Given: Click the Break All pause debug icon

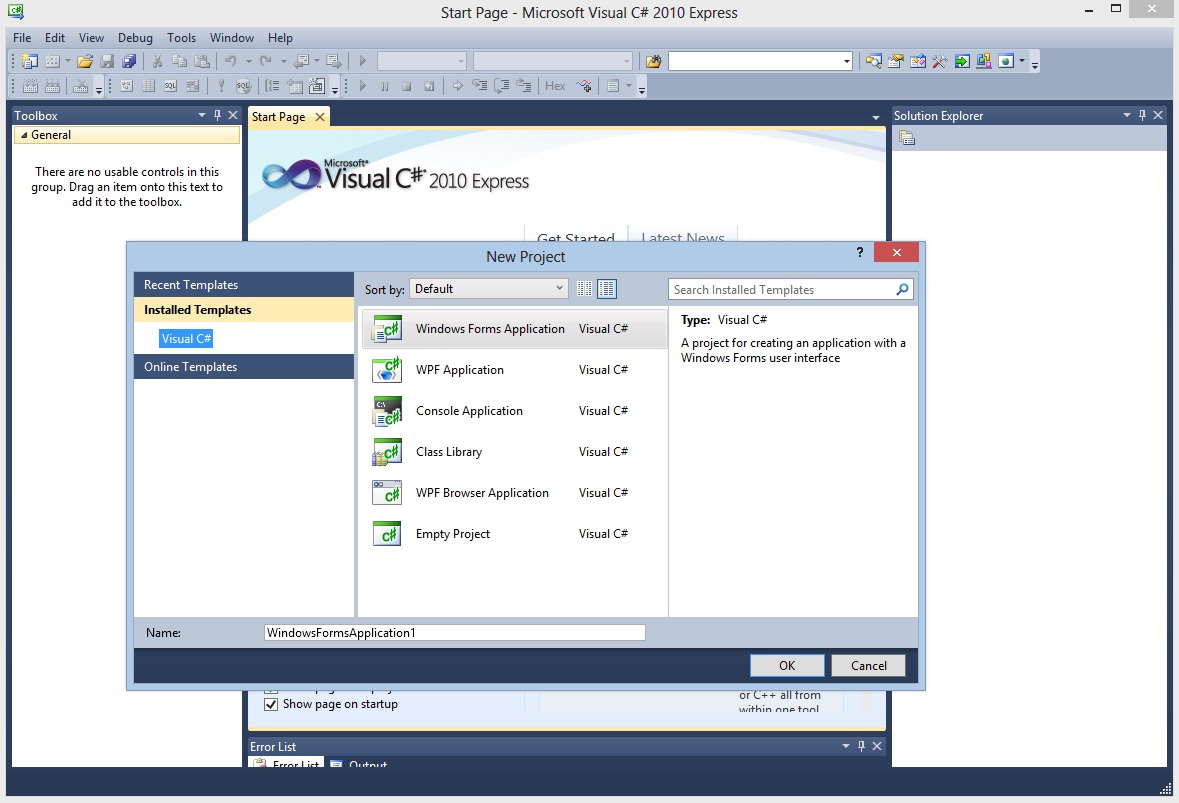Looking at the screenshot, I should click(x=384, y=86).
